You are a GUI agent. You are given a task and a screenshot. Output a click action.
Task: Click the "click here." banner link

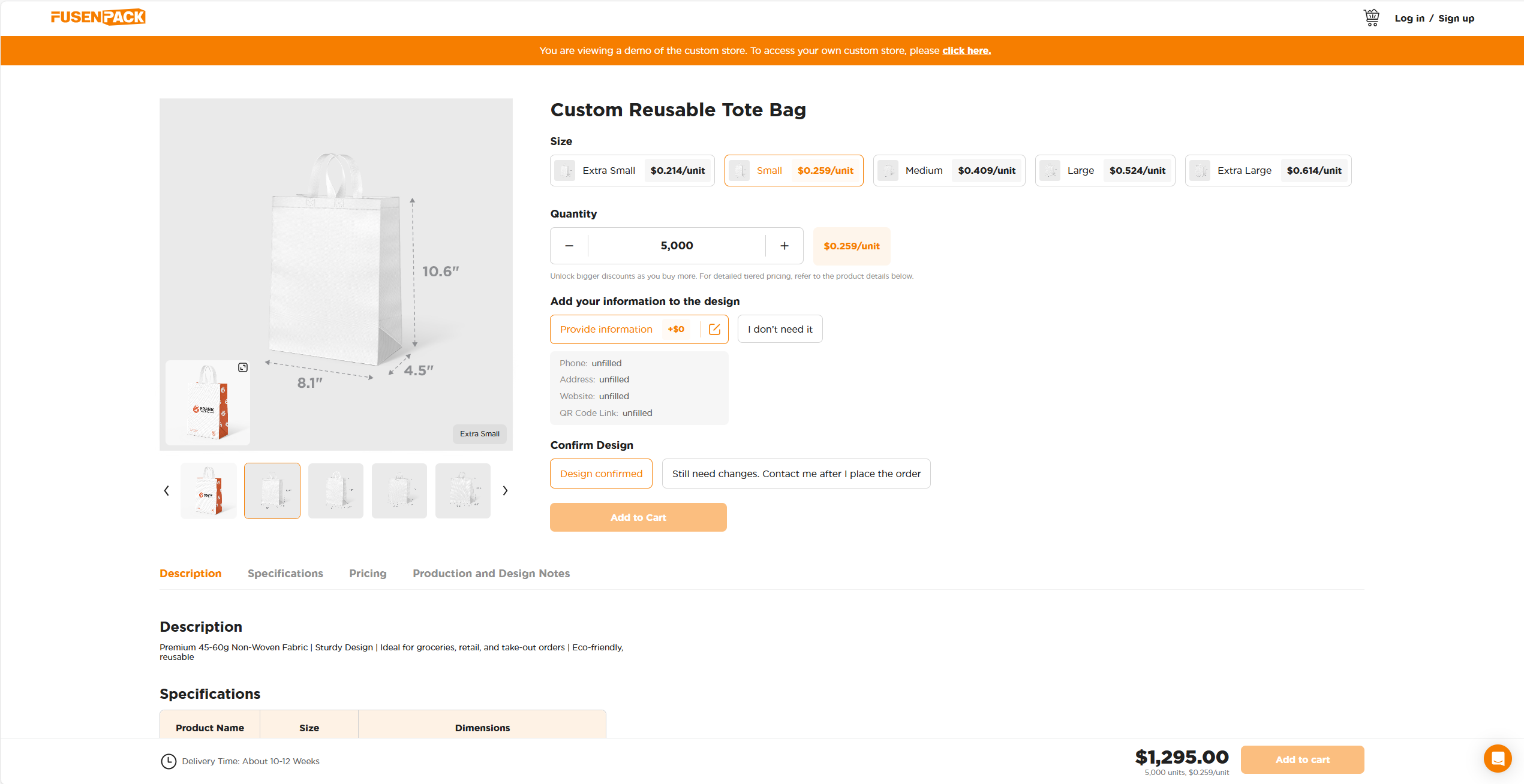(966, 50)
